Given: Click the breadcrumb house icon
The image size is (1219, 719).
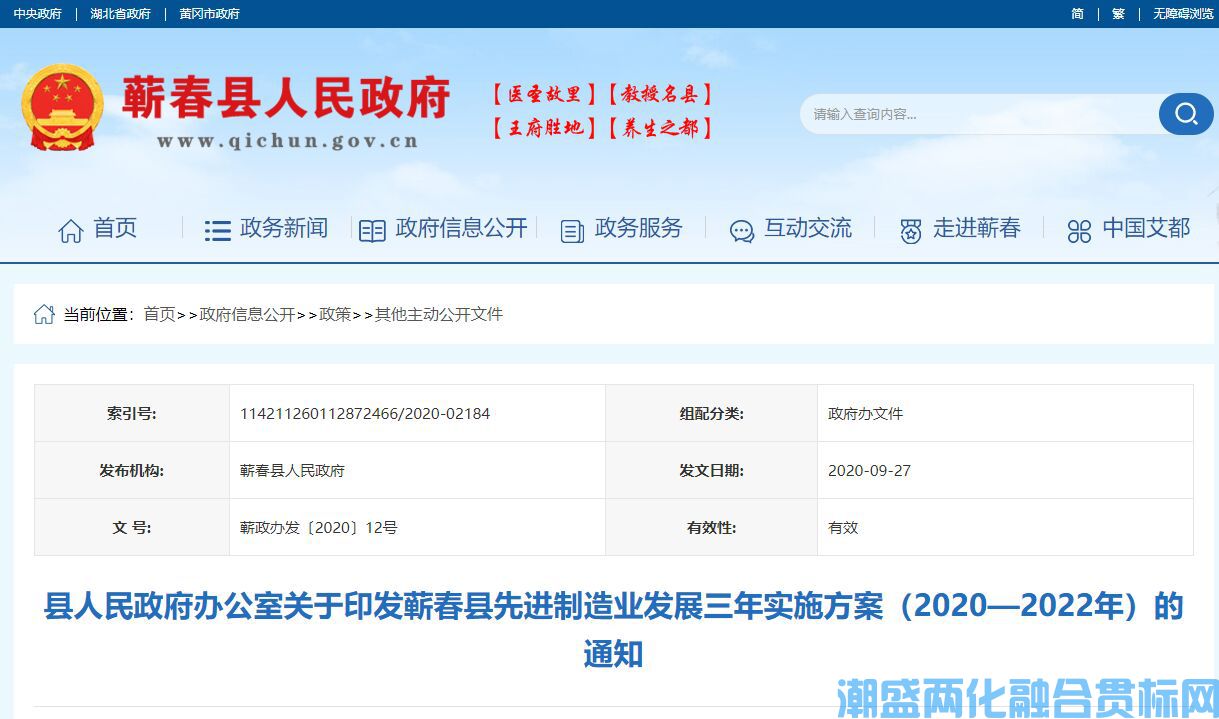Looking at the screenshot, I should pyautogui.click(x=44, y=314).
